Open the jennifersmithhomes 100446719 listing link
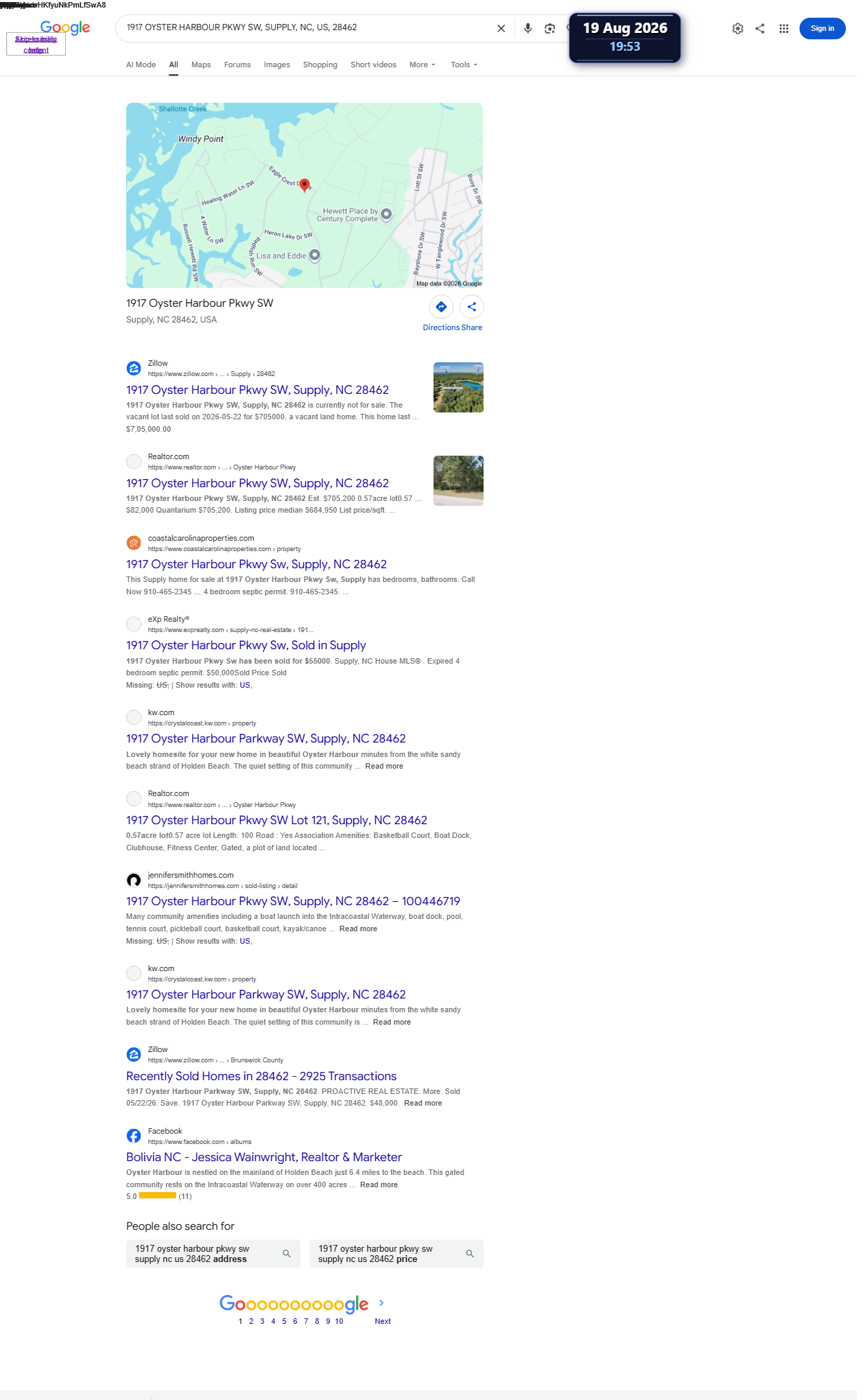867x1400 pixels. pyautogui.click(x=293, y=901)
